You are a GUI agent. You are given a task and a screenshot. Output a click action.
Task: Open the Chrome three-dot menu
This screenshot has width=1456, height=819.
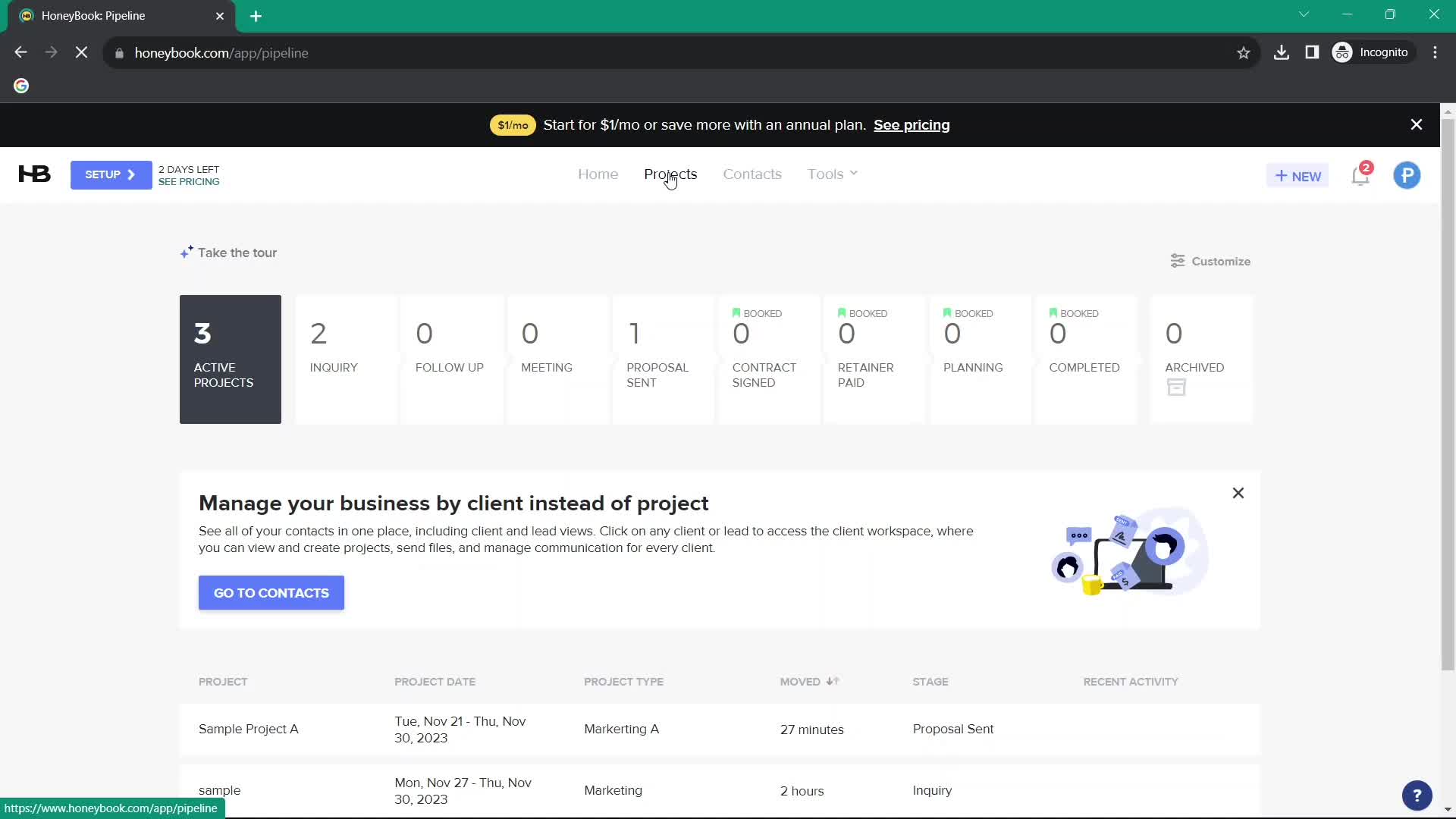pyautogui.click(x=1435, y=53)
